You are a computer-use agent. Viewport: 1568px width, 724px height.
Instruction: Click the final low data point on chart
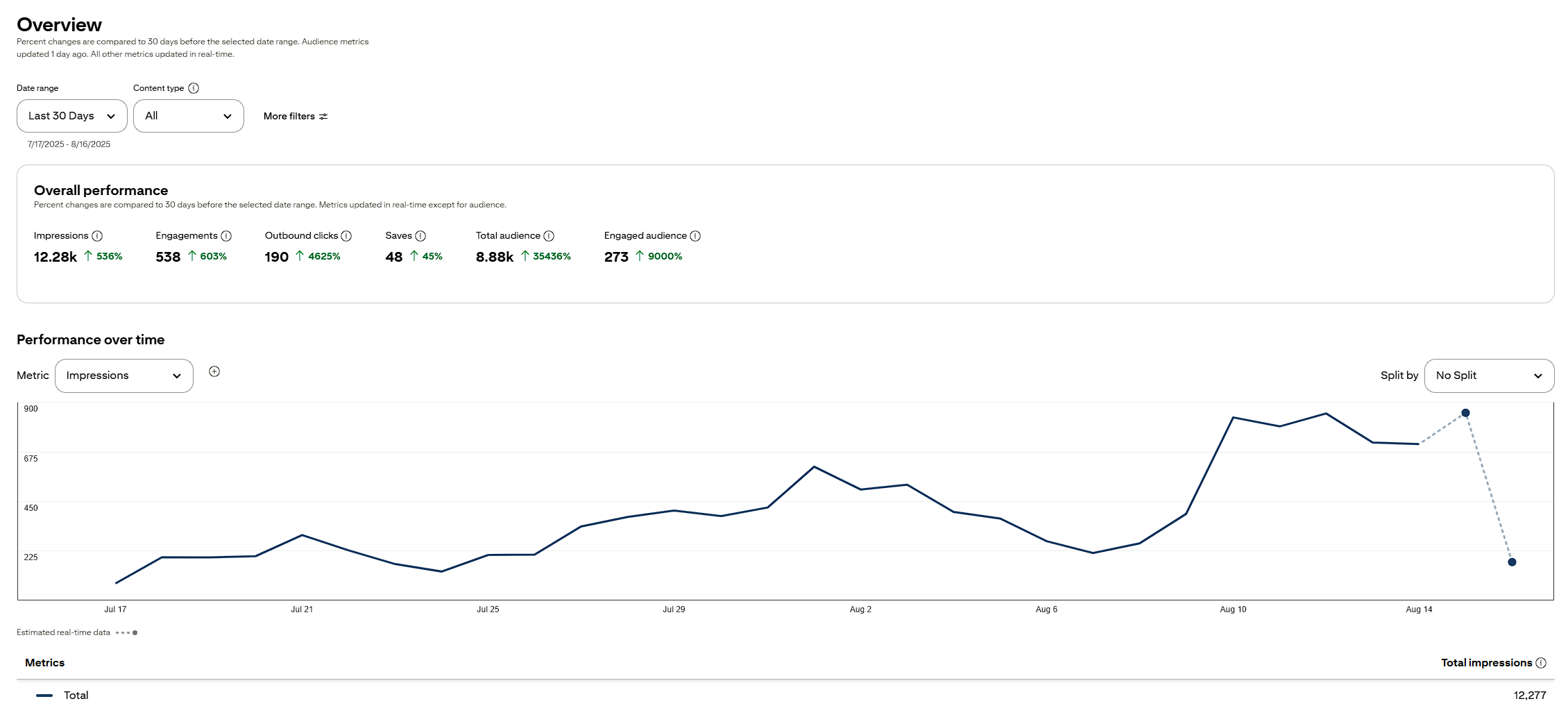1512,562
